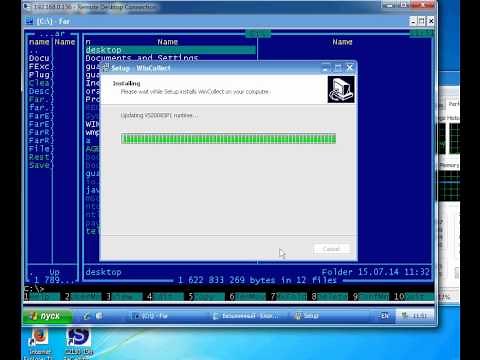Minimize the Setup WinCollect window
480x360 pixels.
coord(326,68)
